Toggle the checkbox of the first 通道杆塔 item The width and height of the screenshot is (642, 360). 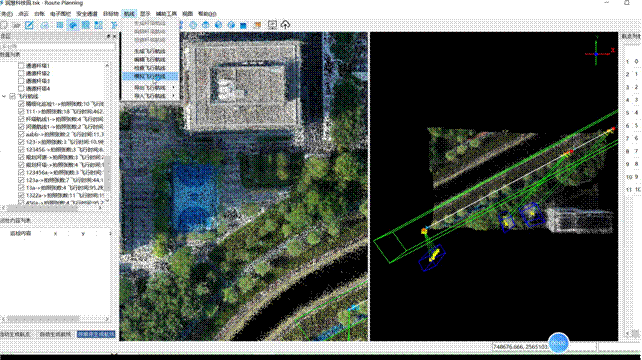pyautogui.click(x=21, y=66)
